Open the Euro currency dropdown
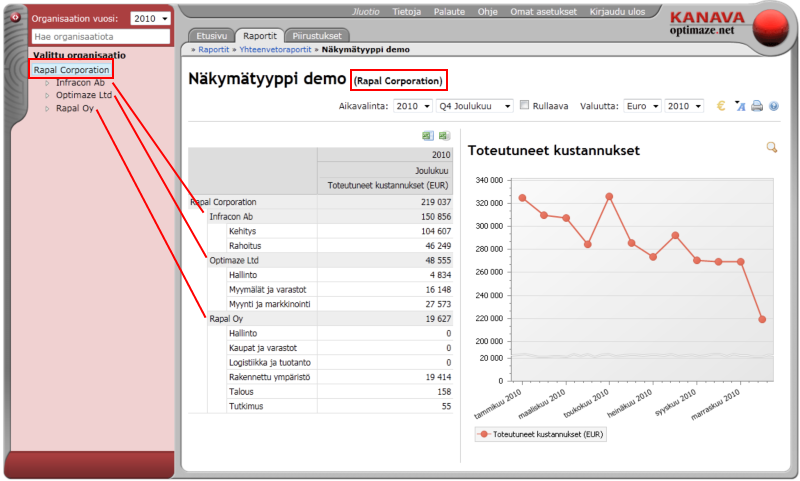 tap(641, 106)
